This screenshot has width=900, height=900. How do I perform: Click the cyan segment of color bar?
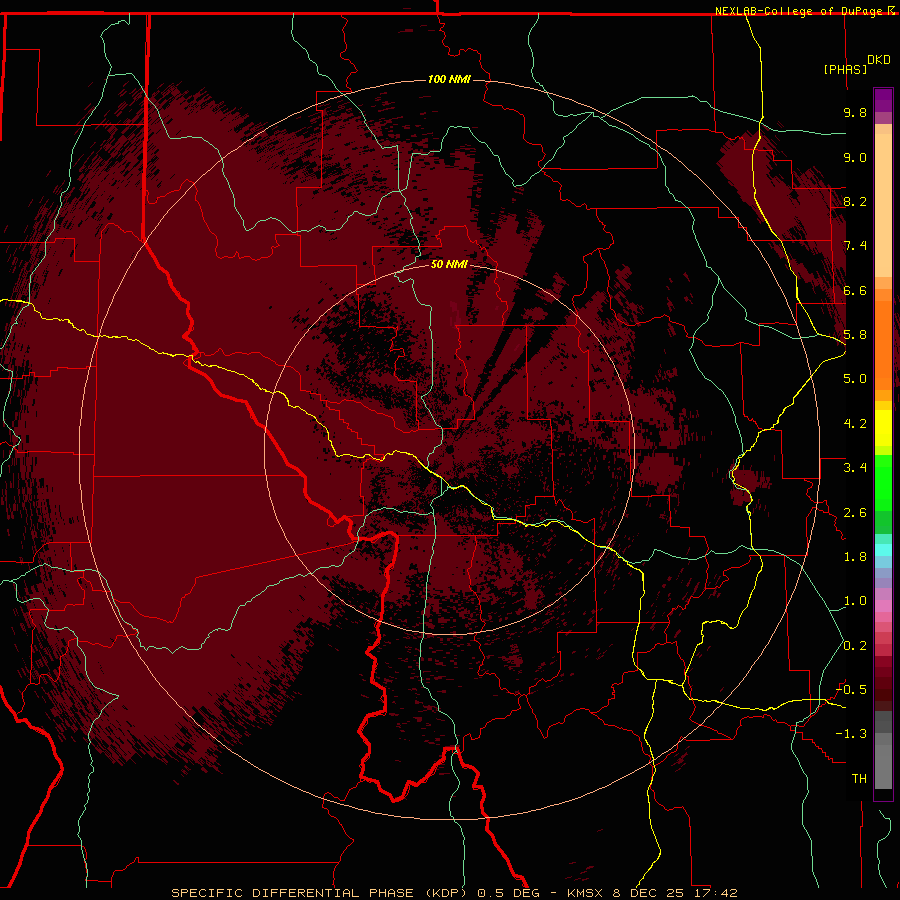[883, 550]
